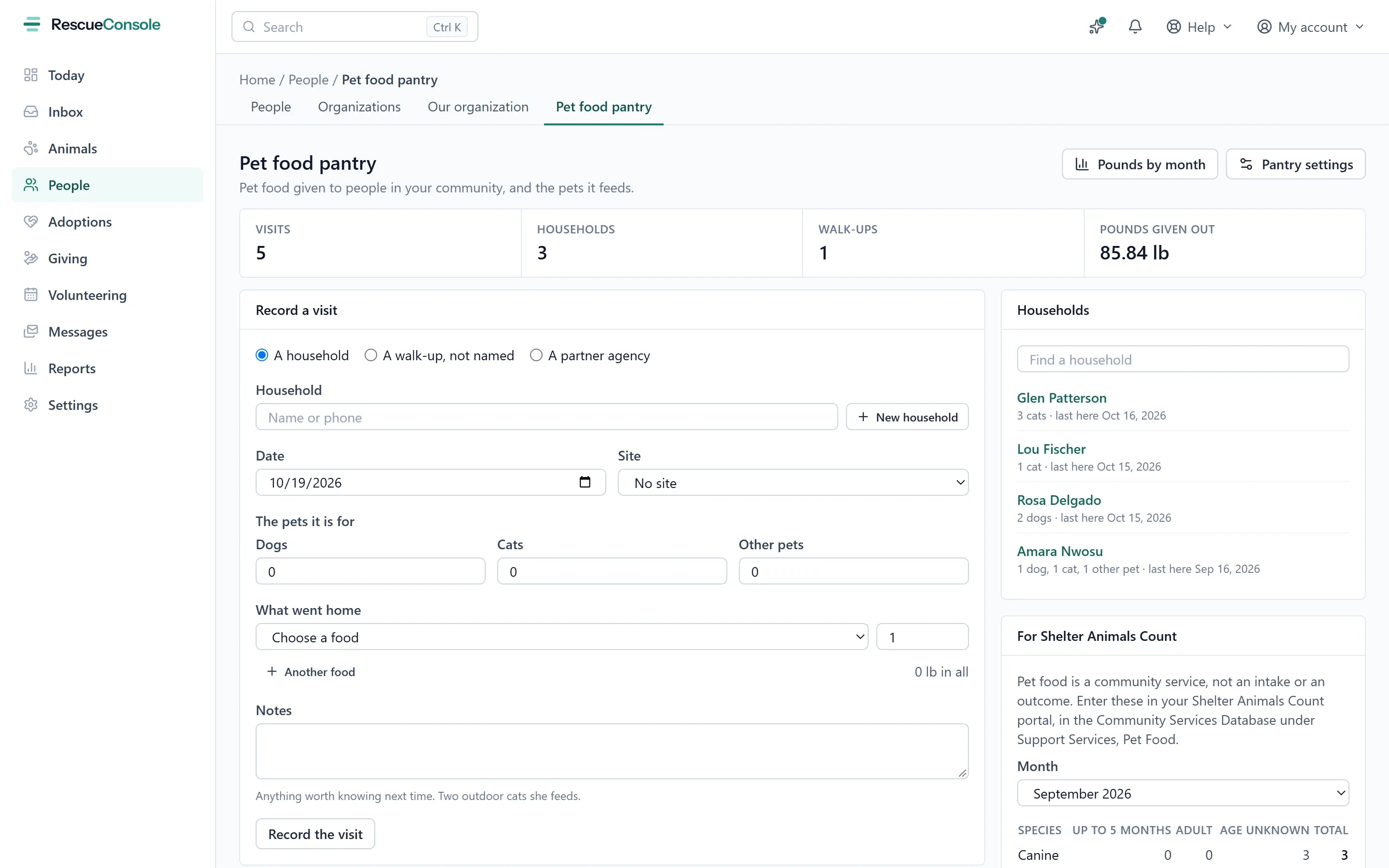
Task: Click the People sidebar icon
Action: tap(31, 185)
